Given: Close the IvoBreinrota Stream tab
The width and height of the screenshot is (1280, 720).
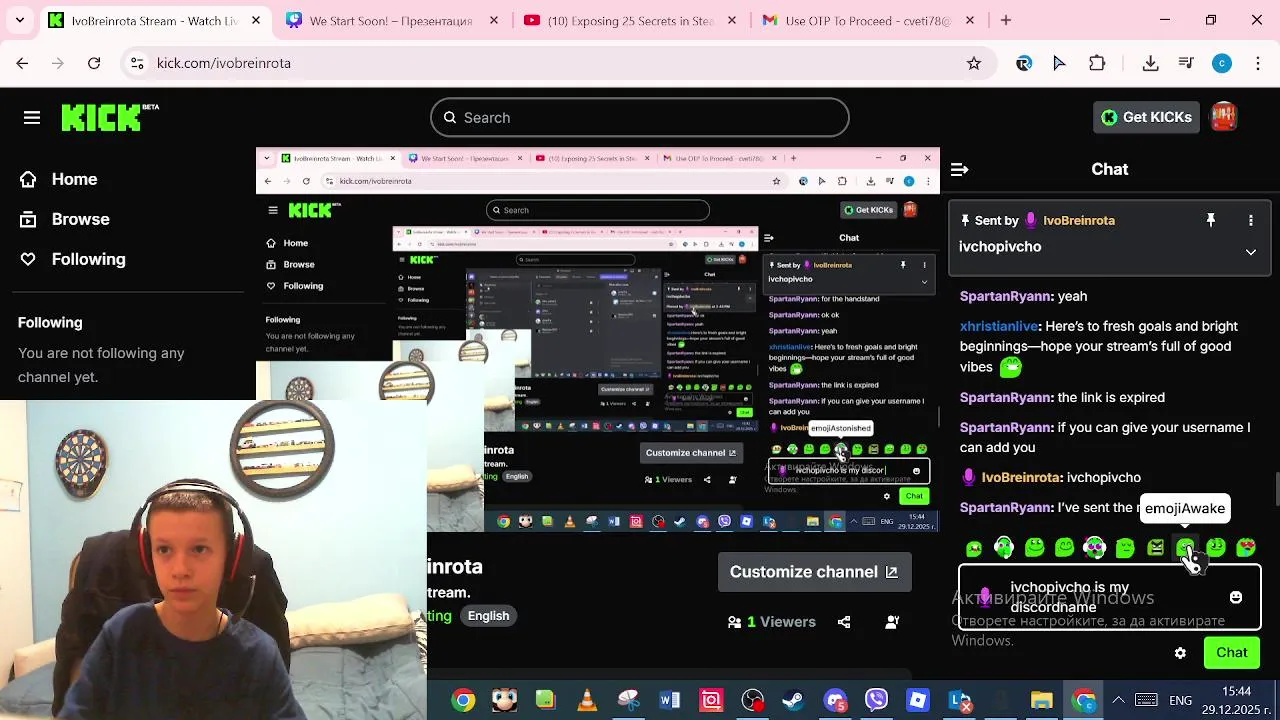Looking at the screenshot, I should point(256,20).
